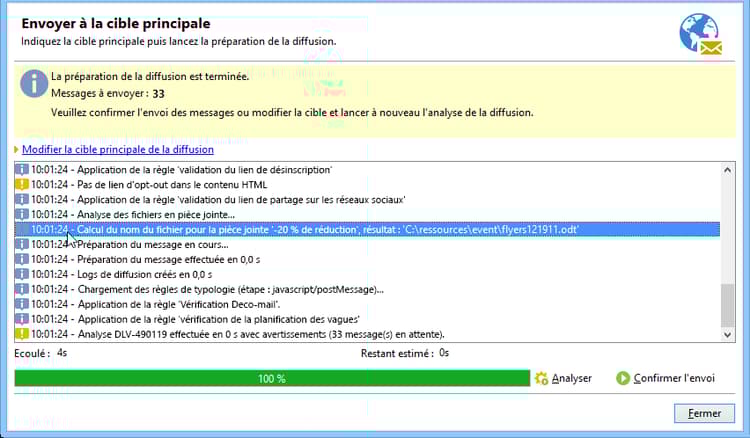This screenshot has height=438, width=750.
Task: Click info icon of 'Préparation du message effectuée' row
Action: pyautogui.click(x=22, y=259)
